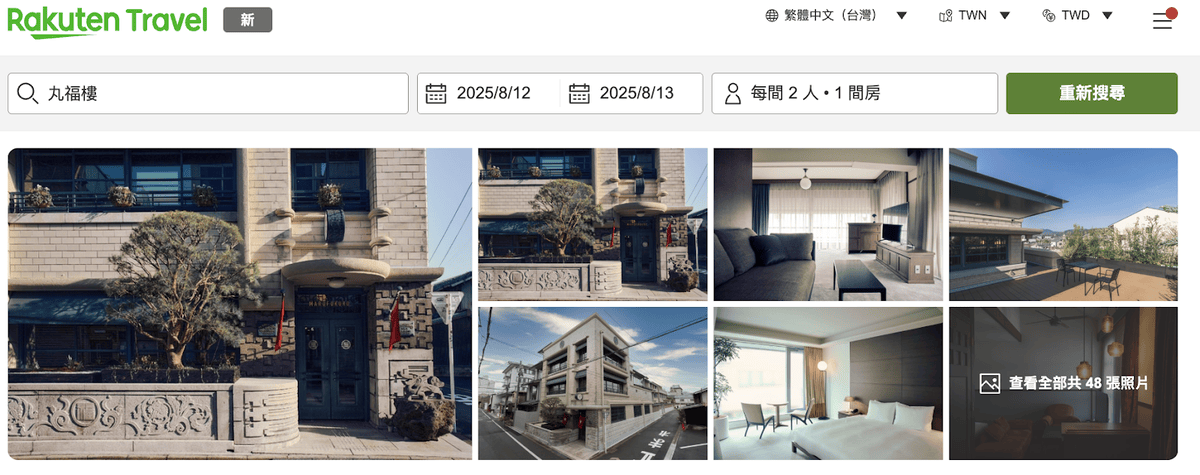
Task: Click the check-out calendar icon
Action: 579,93
